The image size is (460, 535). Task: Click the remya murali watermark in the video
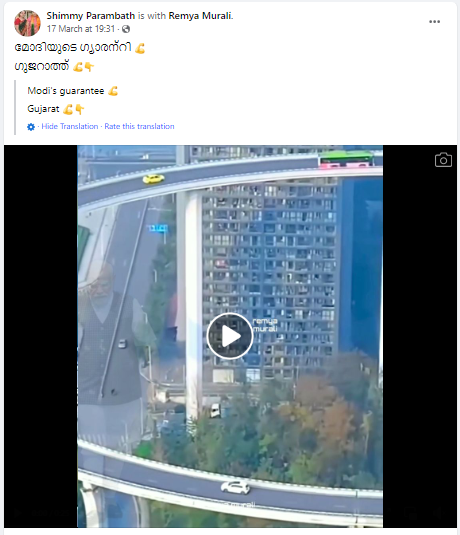(x=265, y=324)
